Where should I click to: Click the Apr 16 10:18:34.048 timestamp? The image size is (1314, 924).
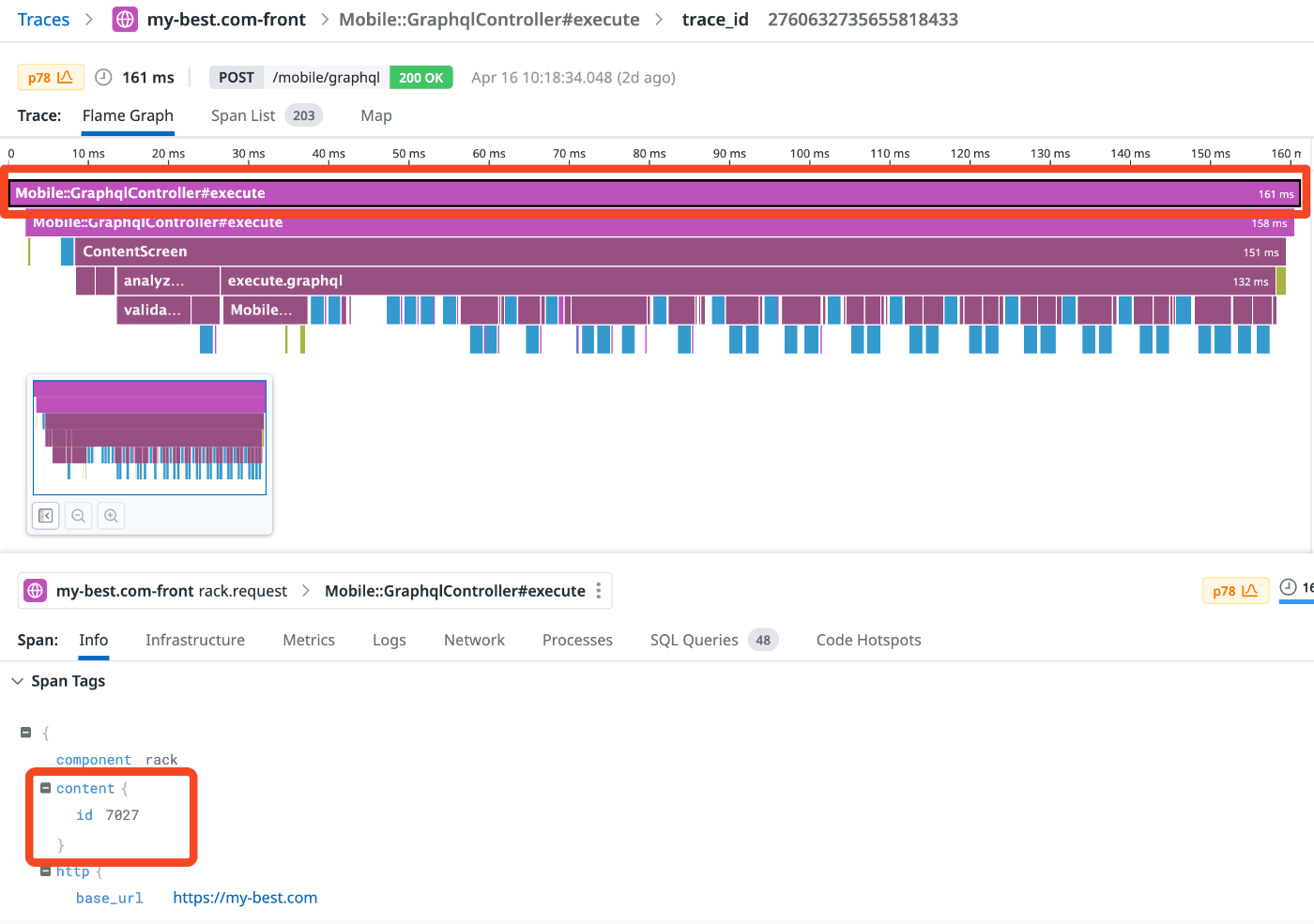(542, 78)
